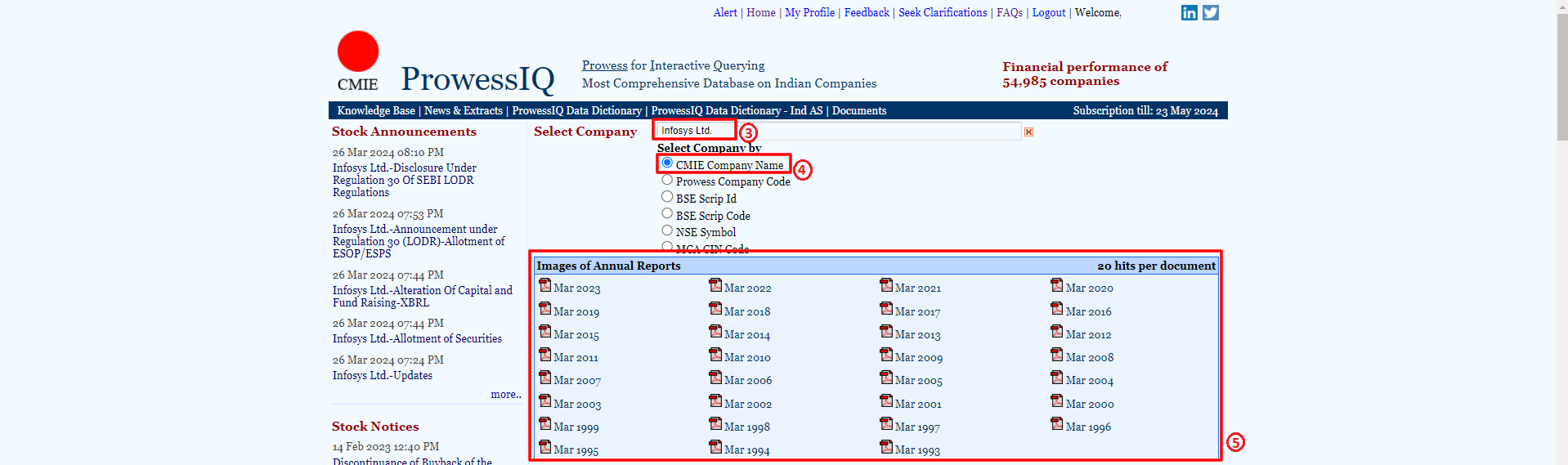Click the CMIE red circle logo
The image size is (1568, 465).
(x=358, y=51)
